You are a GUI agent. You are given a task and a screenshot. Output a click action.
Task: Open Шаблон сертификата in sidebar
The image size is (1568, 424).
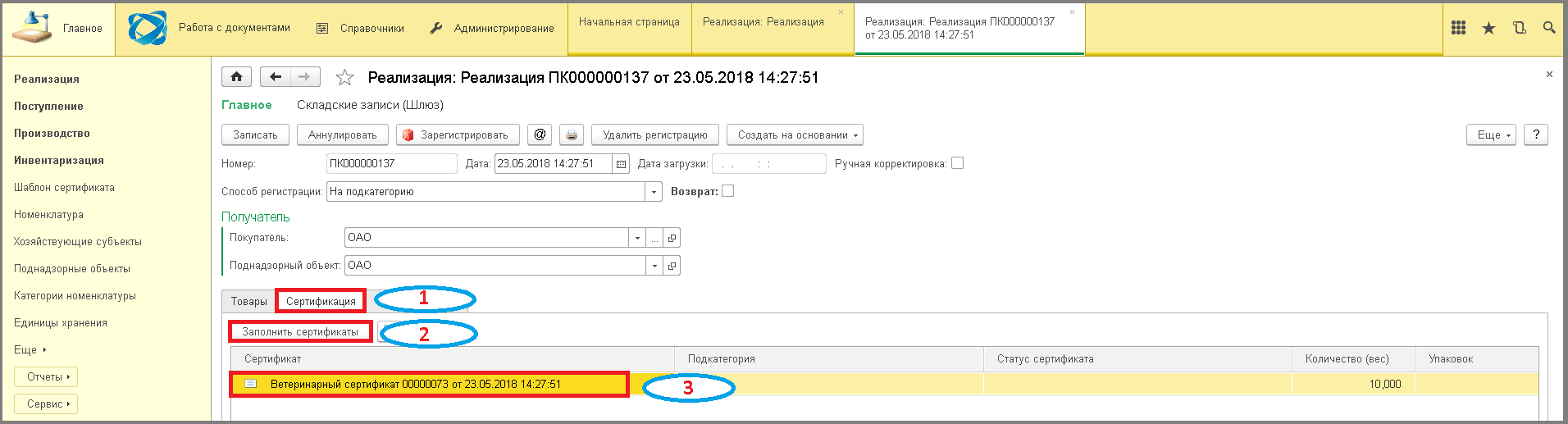tap(64, 188)
